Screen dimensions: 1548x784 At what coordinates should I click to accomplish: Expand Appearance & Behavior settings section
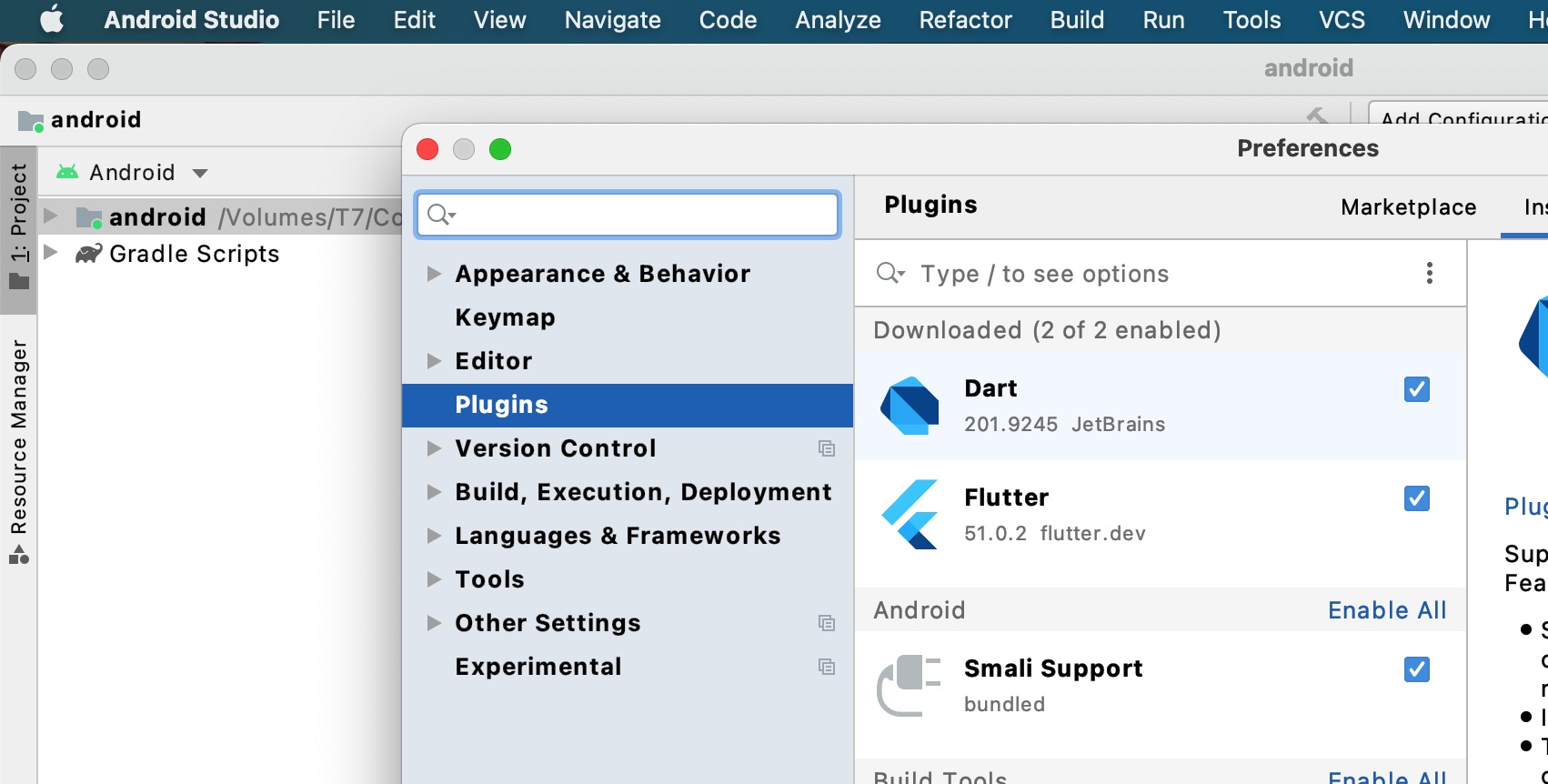(x=435, y=274)
